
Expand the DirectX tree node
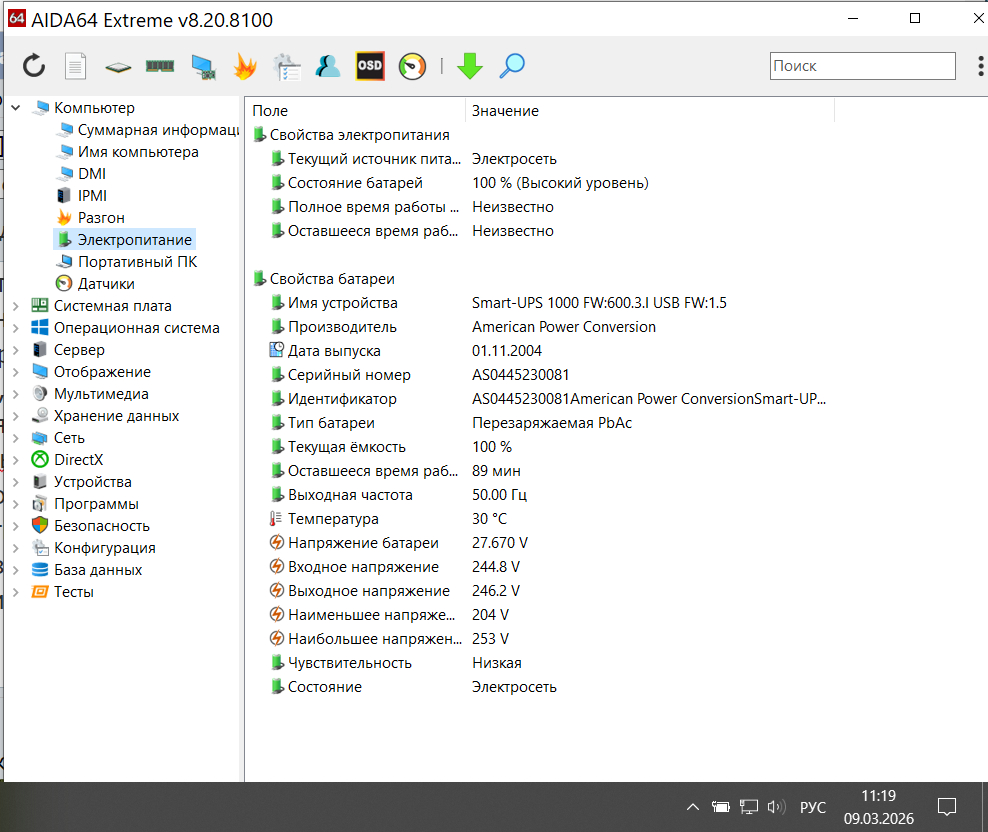(16, 460)
